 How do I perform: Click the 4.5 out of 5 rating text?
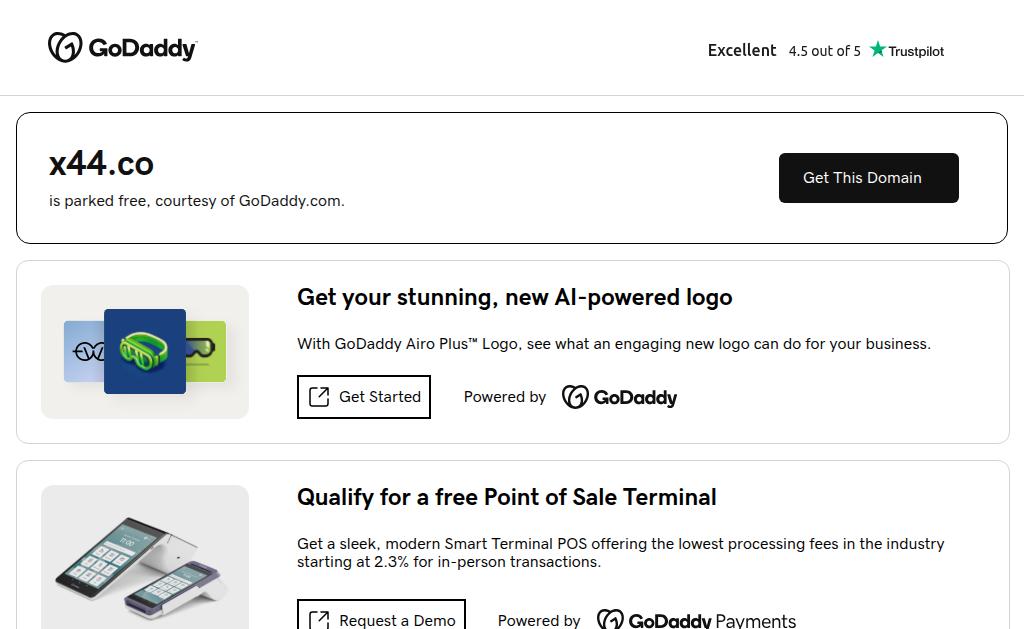point(824,51)
